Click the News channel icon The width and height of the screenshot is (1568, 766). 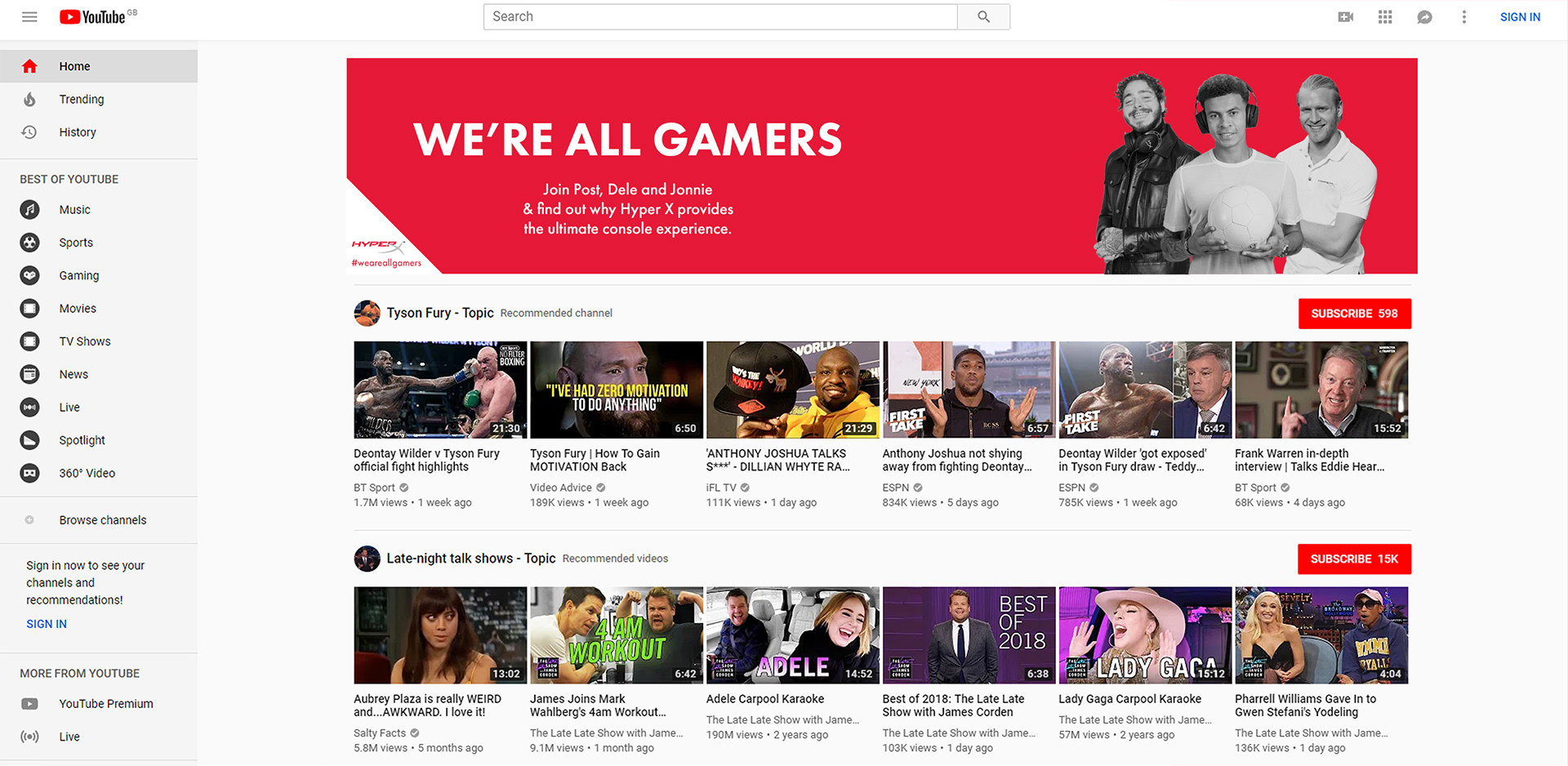click(29, 374)
